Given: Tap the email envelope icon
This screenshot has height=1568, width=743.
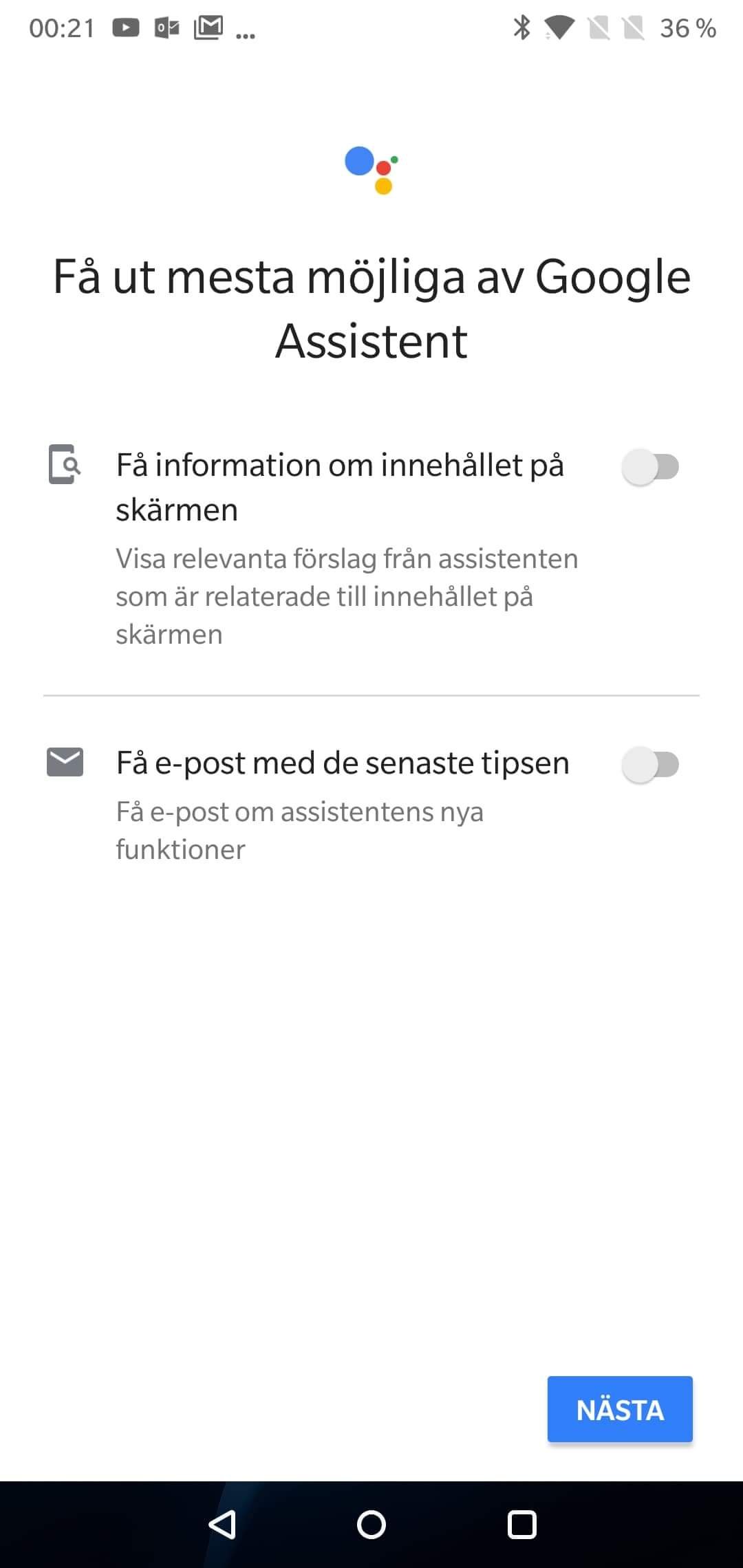Looking at the screenshot, I should (x=65, y=762).
